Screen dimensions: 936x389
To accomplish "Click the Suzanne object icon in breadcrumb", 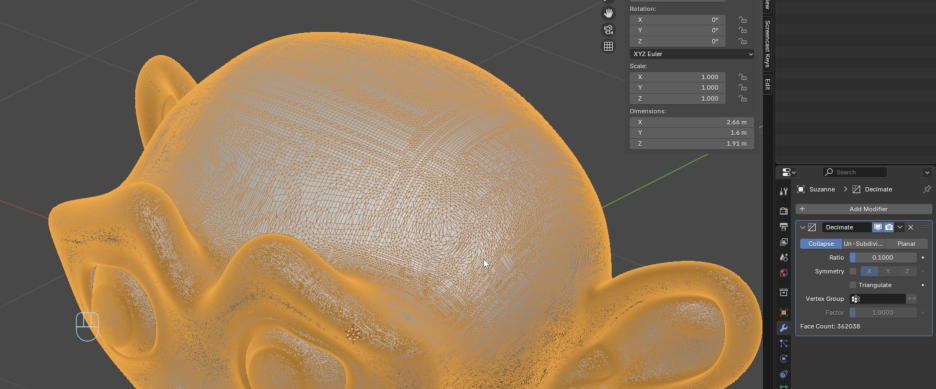I will pyautogui.click(x=800, y=189).
